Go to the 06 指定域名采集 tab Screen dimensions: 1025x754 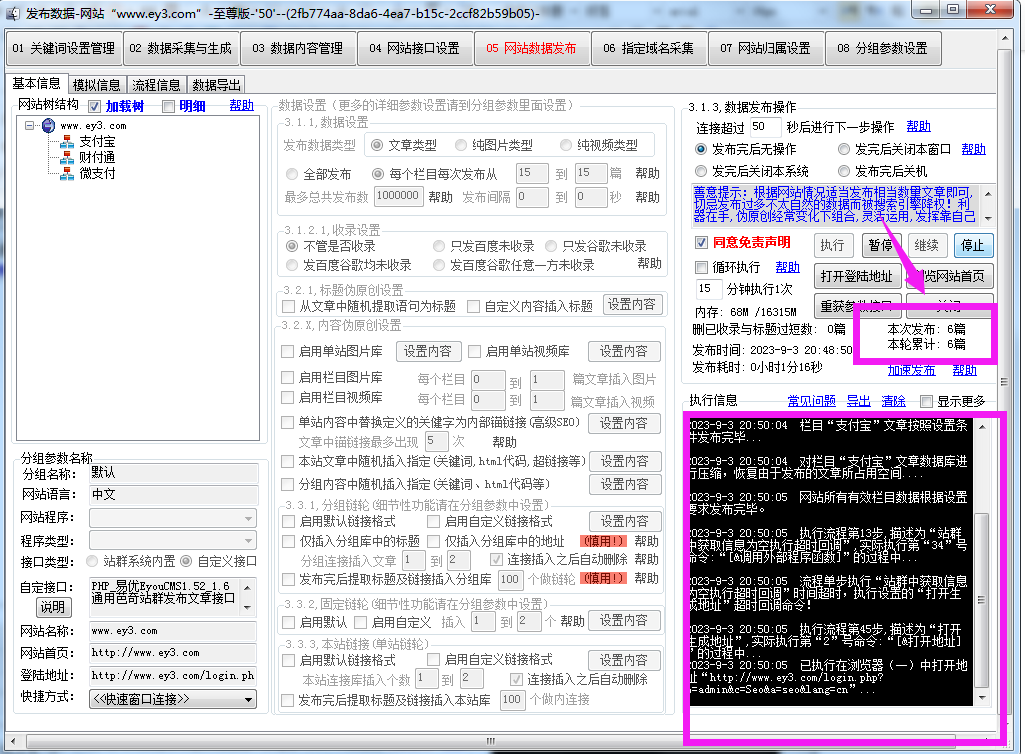[x=649, y=48]
